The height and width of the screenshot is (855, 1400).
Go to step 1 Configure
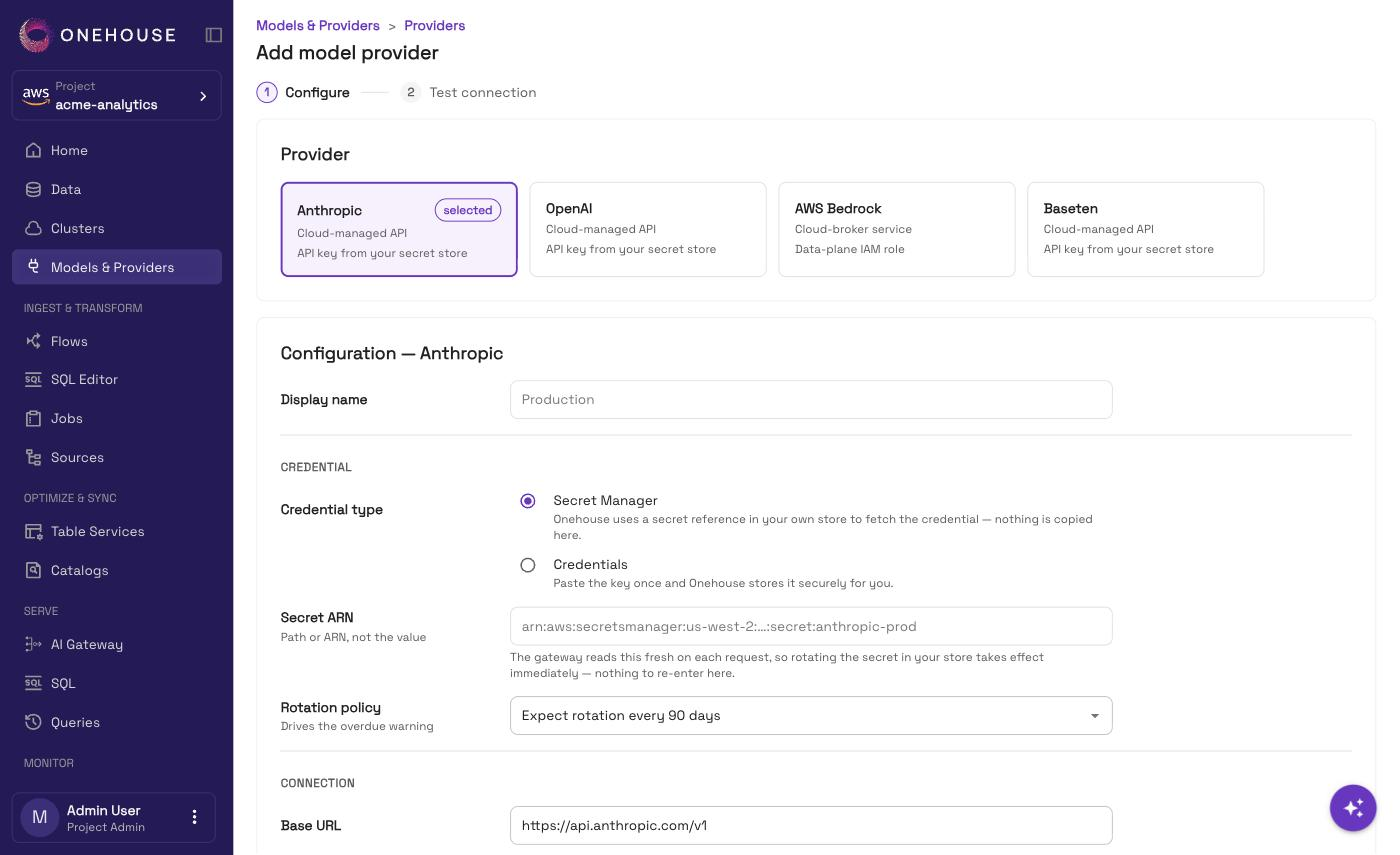coord(304,92)
